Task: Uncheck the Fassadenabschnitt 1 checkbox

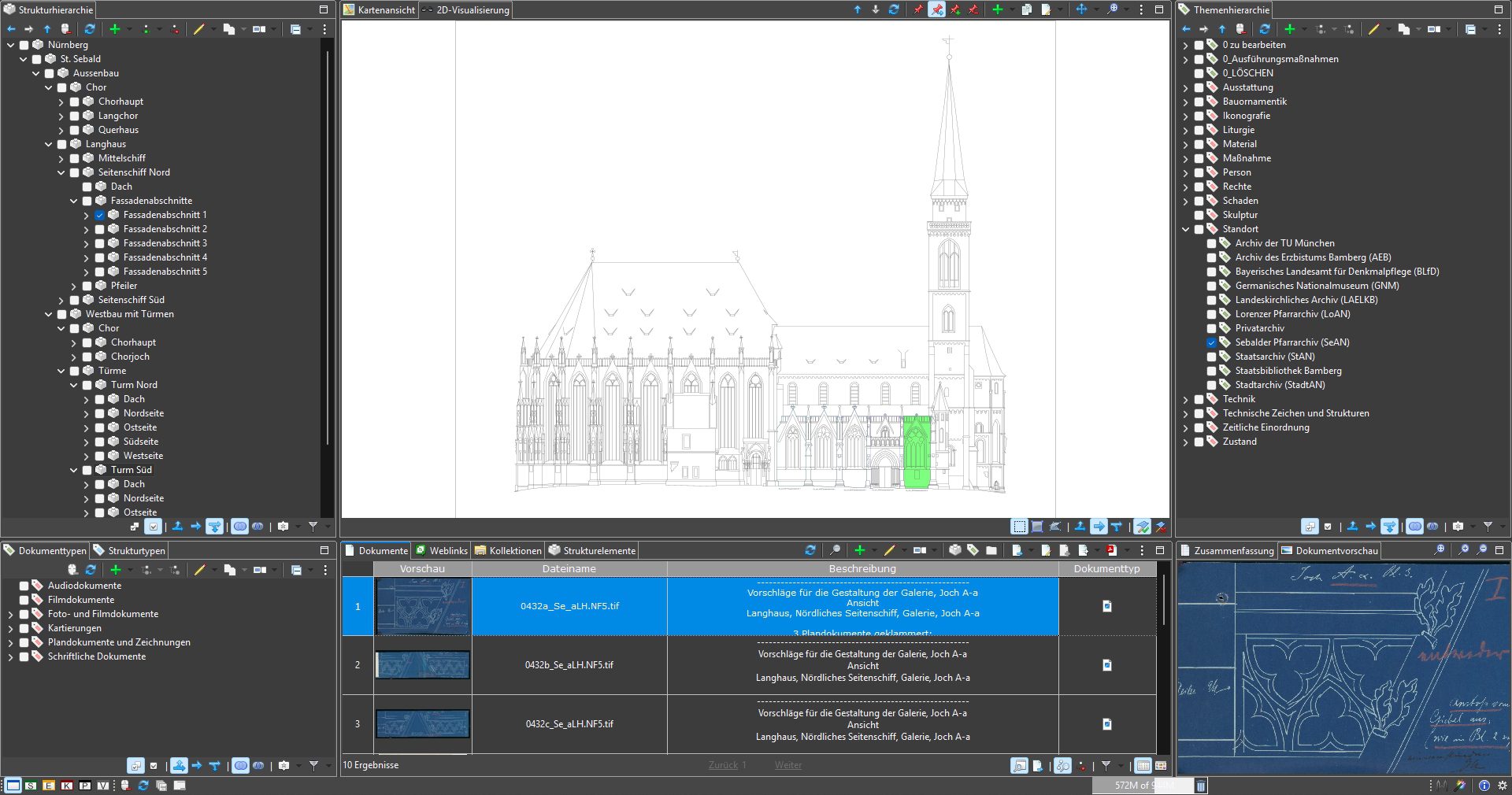Action: [100, 215]
